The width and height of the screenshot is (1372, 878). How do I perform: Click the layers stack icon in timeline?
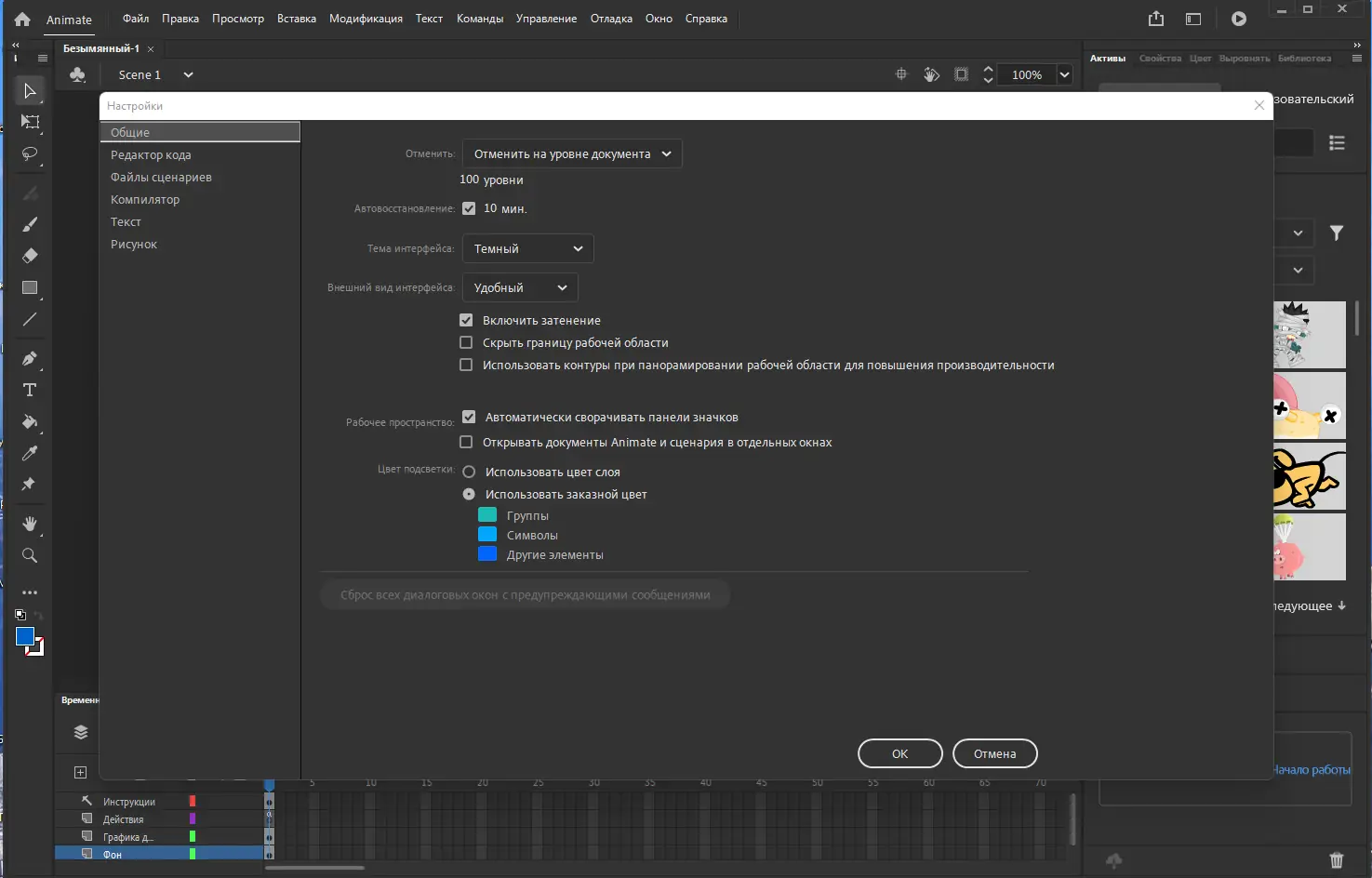tap(81, 732)
